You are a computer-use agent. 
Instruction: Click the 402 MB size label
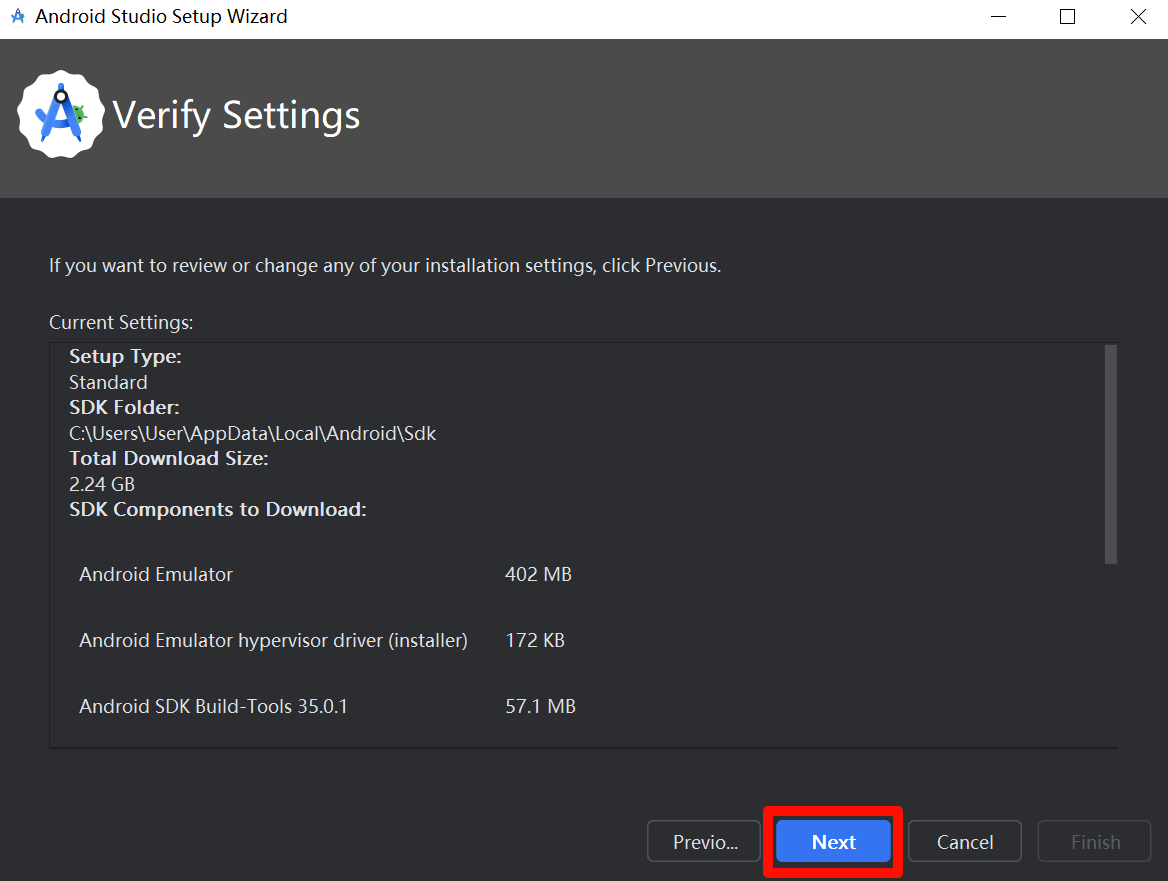pos(538,574)
